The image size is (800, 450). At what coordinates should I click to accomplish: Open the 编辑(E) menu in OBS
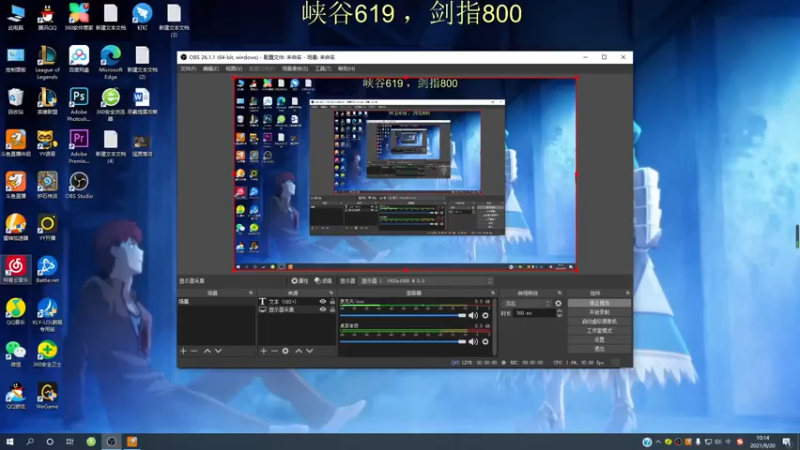pos(211,68)
